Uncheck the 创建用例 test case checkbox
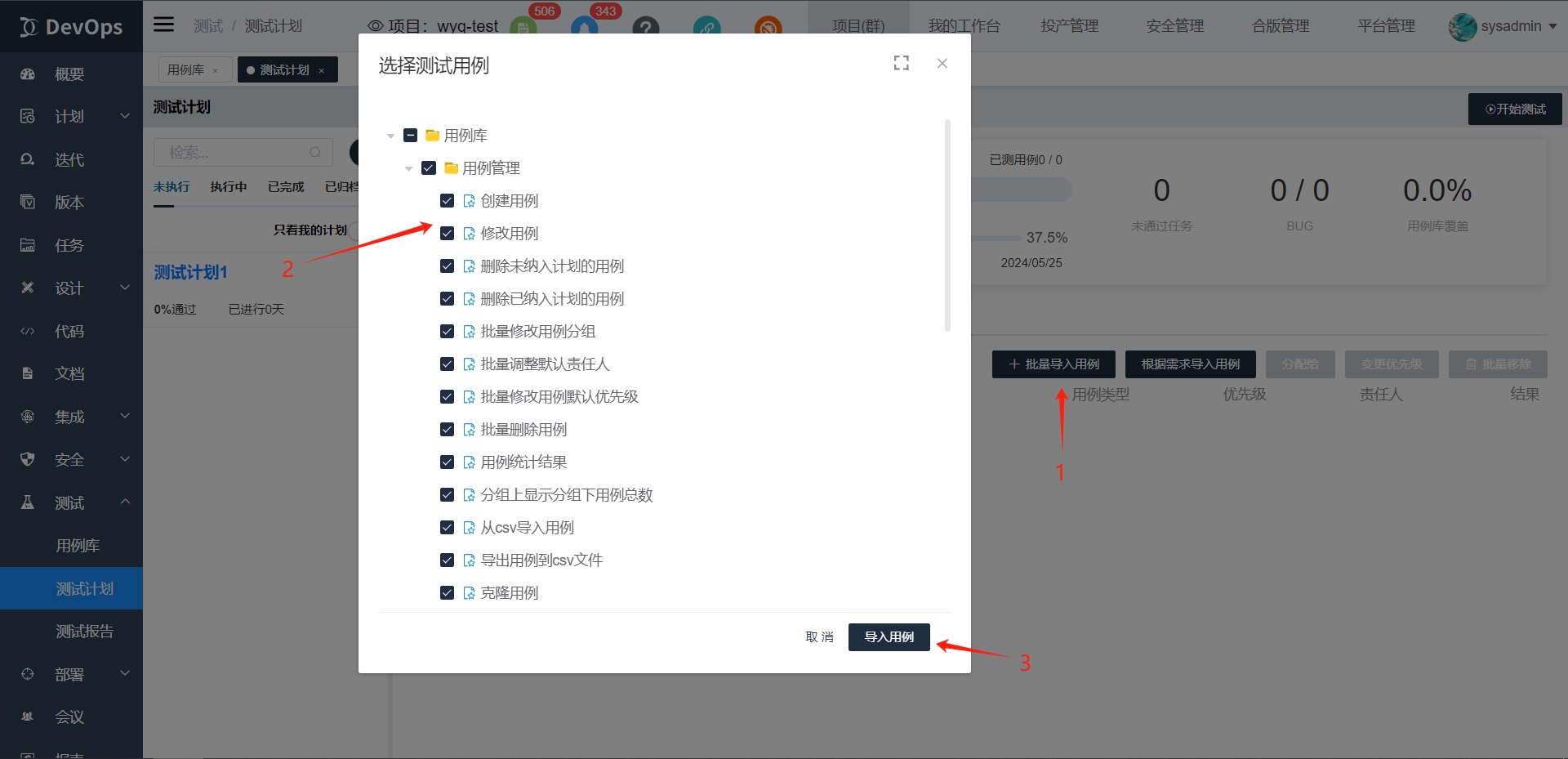The height and width of the screenshot is (759, 1568). (x=447, y=200)
